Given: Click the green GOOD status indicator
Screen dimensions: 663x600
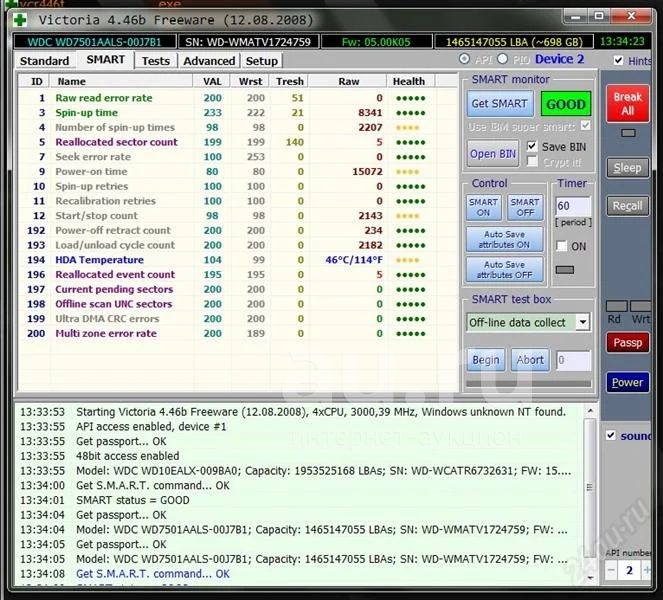Looking at the screenshot, I should click(x=566, y=104).
